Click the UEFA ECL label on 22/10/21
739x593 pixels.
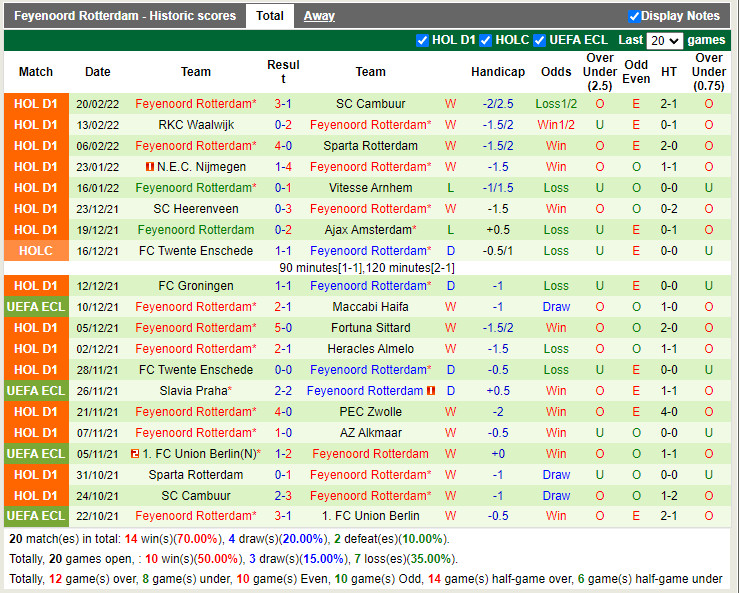pos(36,516)
